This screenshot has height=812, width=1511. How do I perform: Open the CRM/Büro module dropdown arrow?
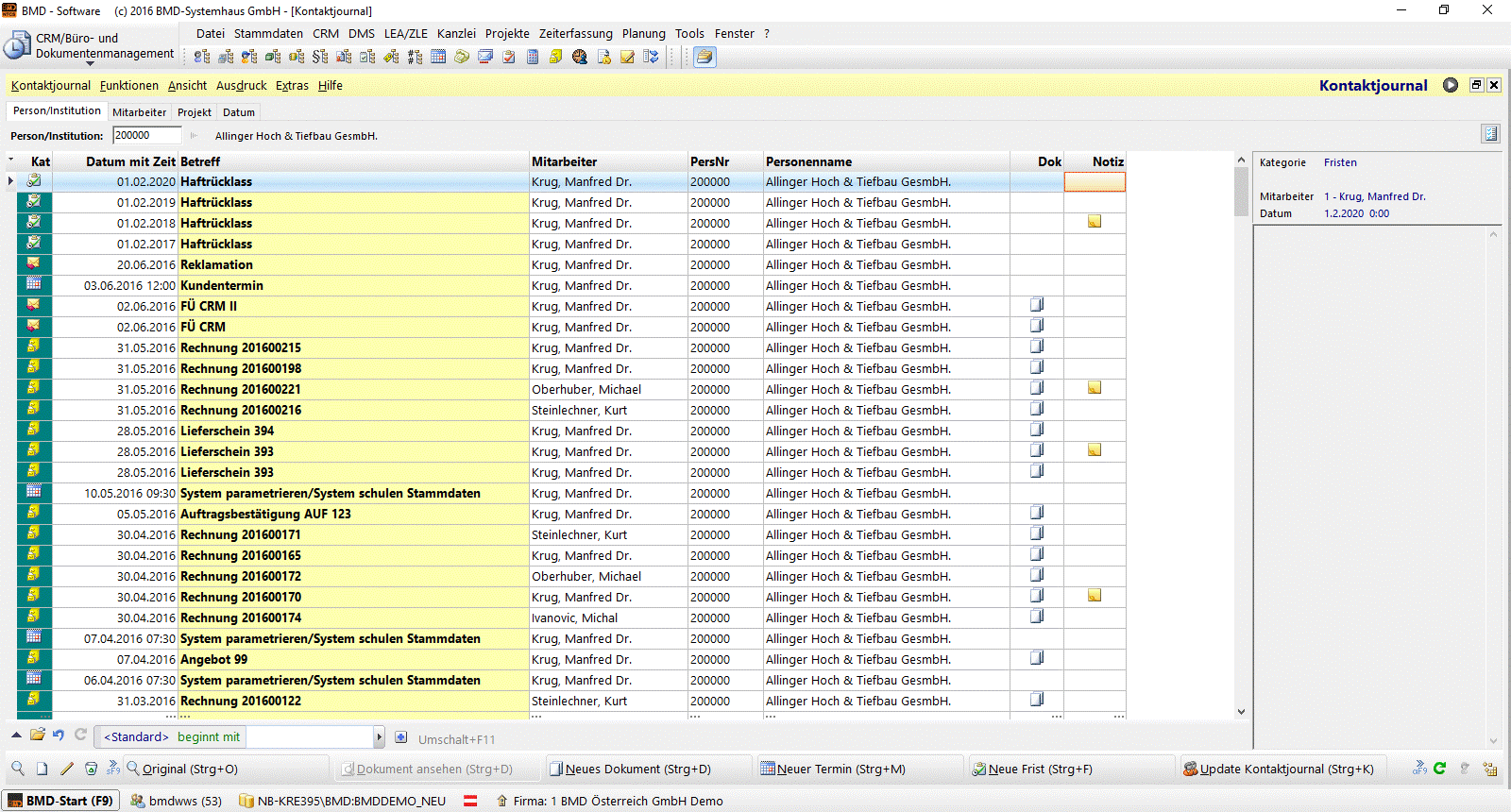pos(91,63)
